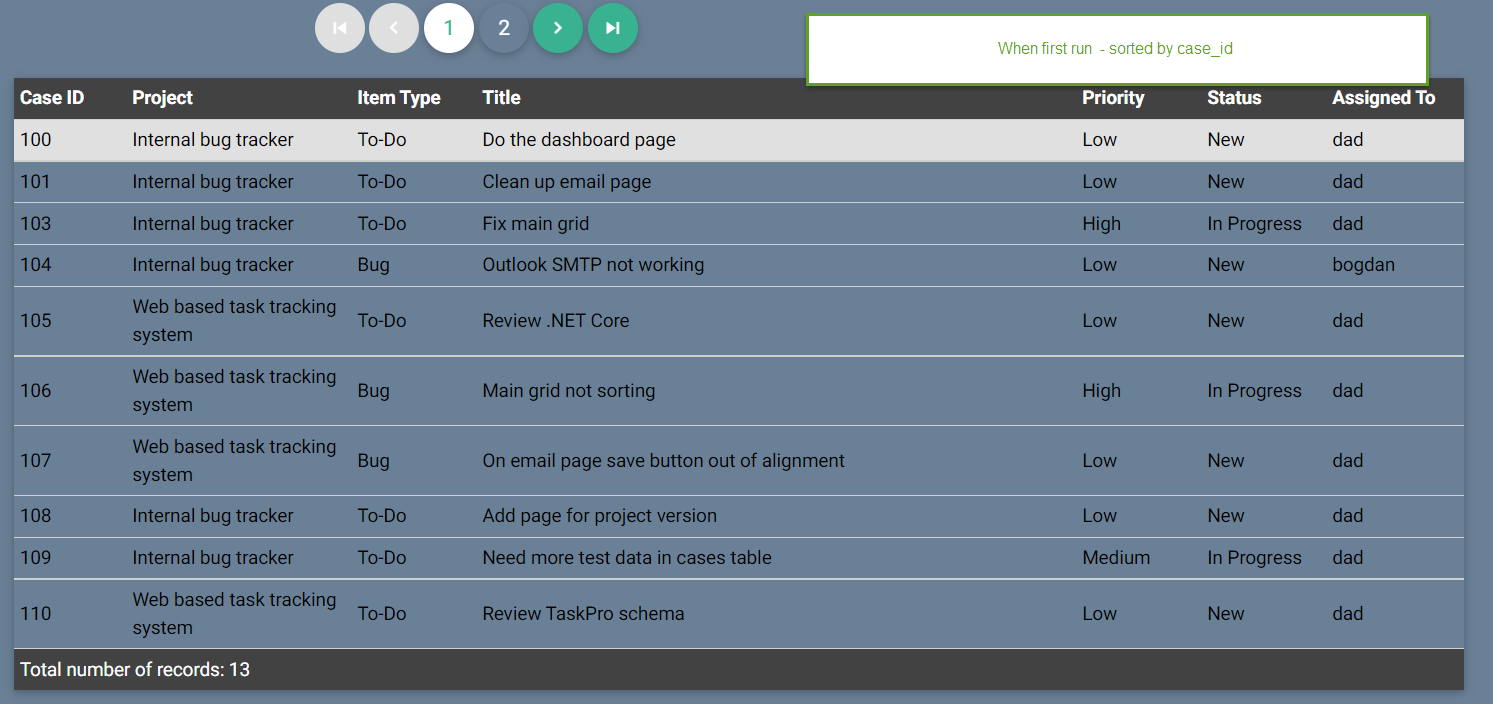This screenshot has height=704, width=1493.
Task: Sort grid by Project column header
Action: pos(162,98)
